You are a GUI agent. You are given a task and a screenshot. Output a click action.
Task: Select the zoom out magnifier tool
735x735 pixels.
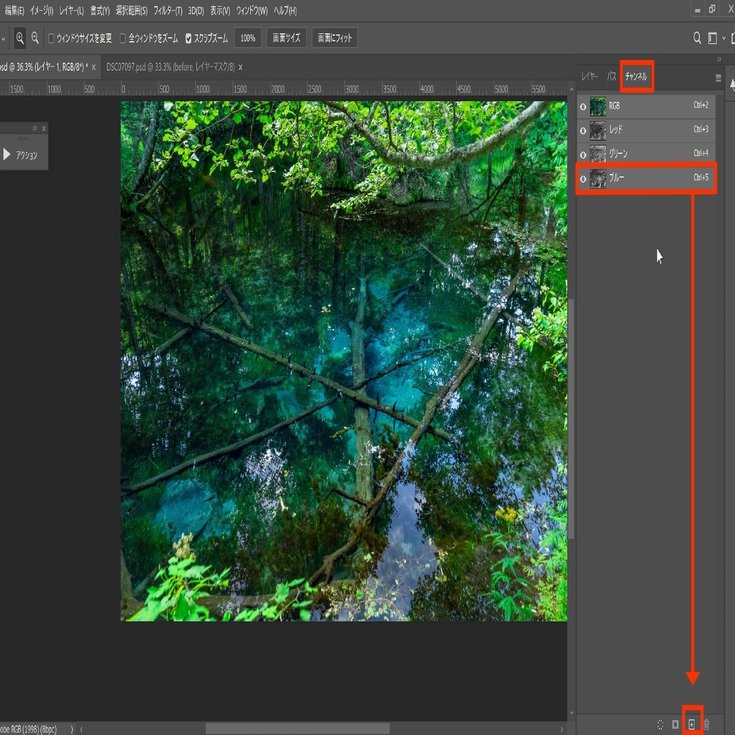point(35,38)
